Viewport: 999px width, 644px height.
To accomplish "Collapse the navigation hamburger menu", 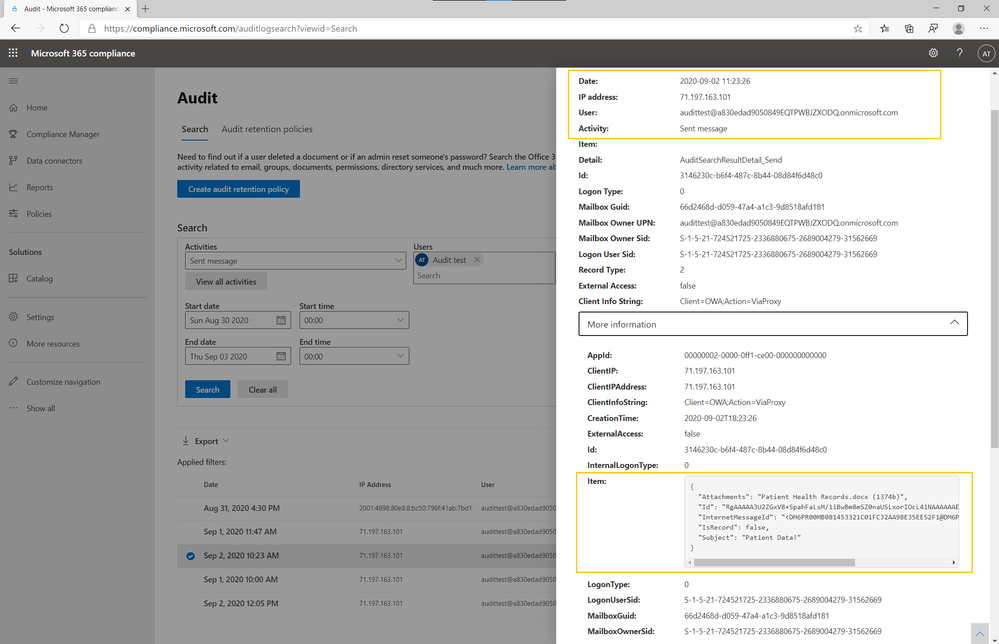I will tap(13, 81).
